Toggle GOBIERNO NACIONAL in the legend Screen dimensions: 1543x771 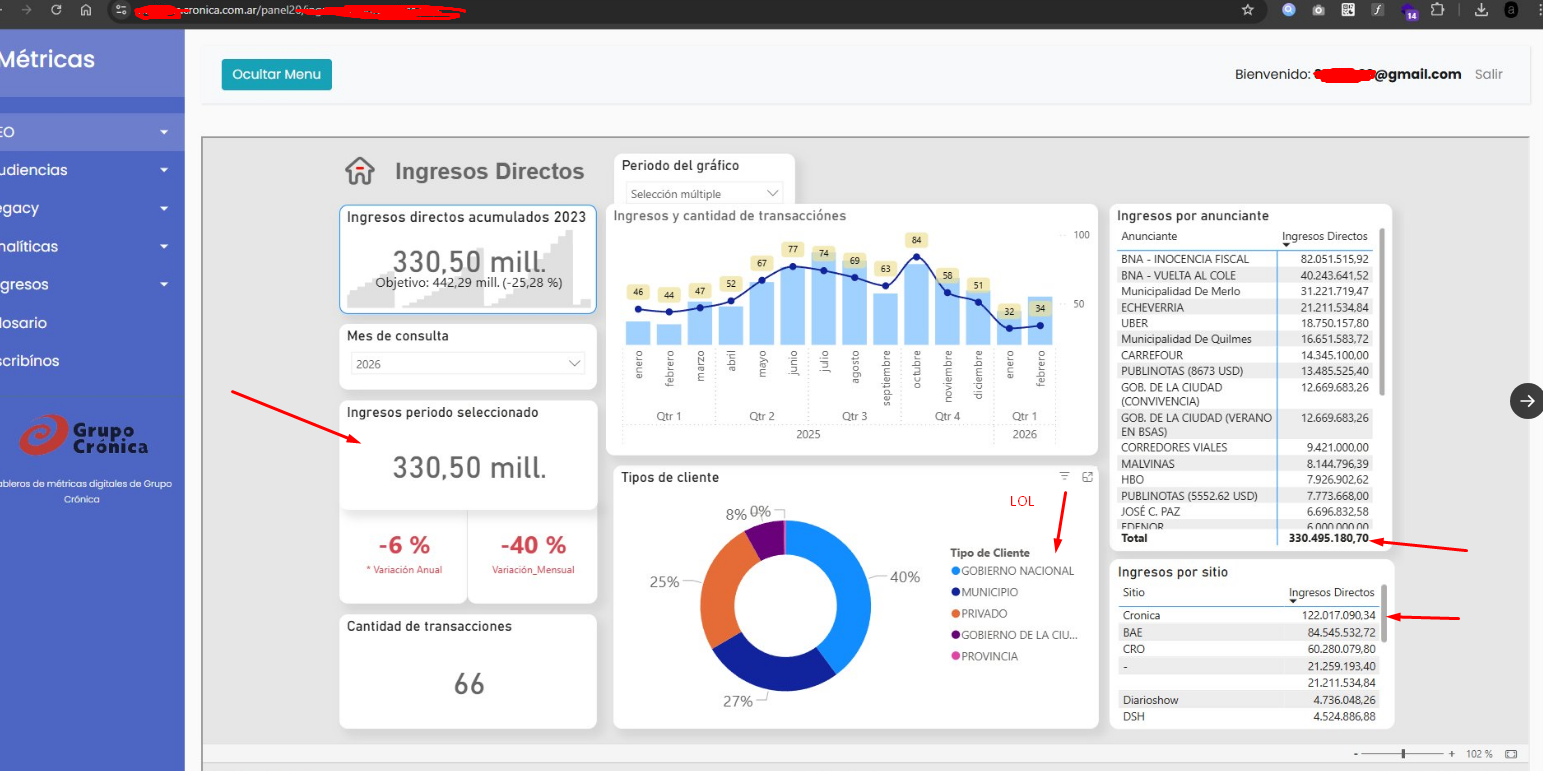(1012, 571)
